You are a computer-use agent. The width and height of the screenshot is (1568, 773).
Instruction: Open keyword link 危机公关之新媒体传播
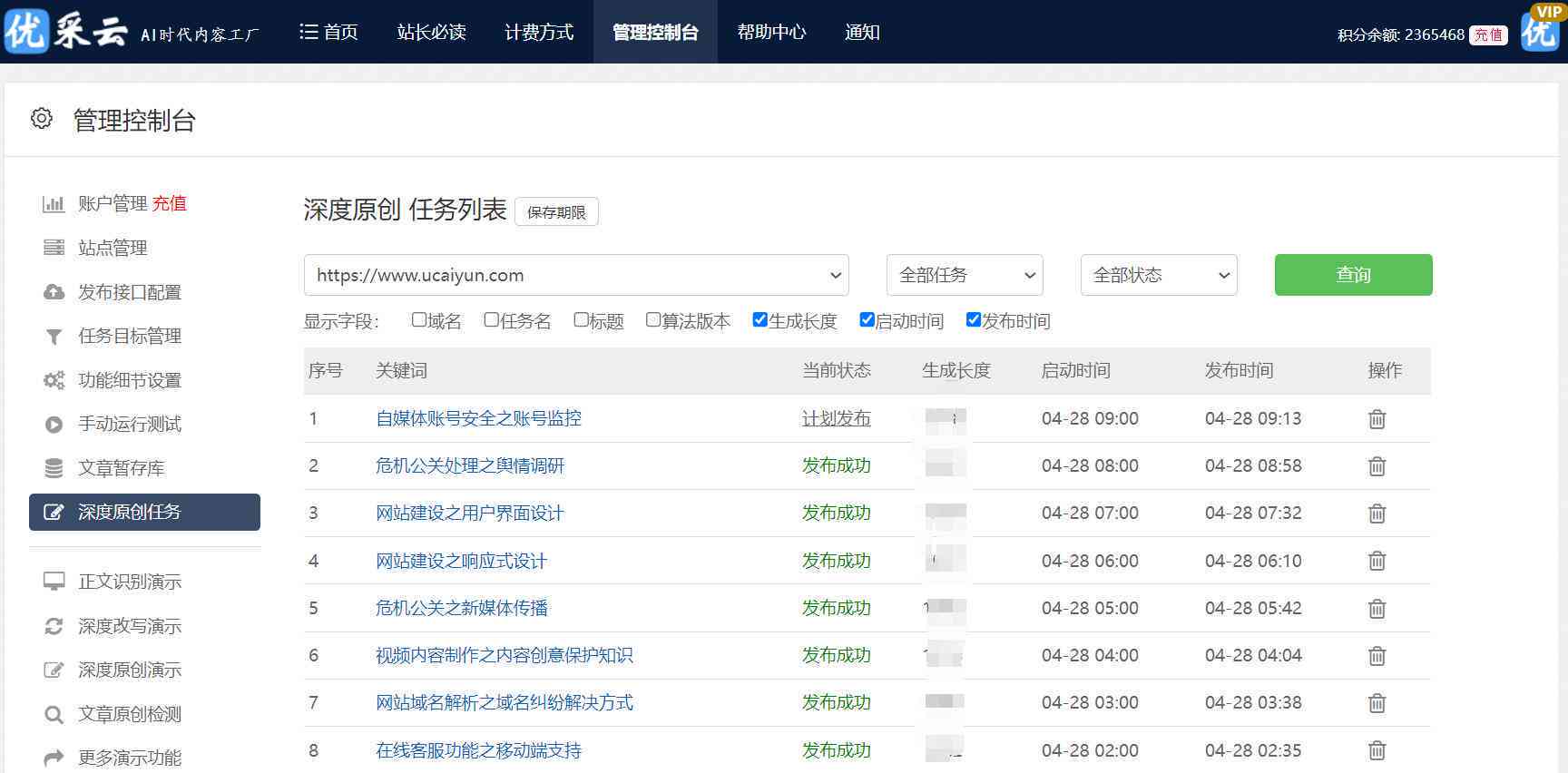461,608
